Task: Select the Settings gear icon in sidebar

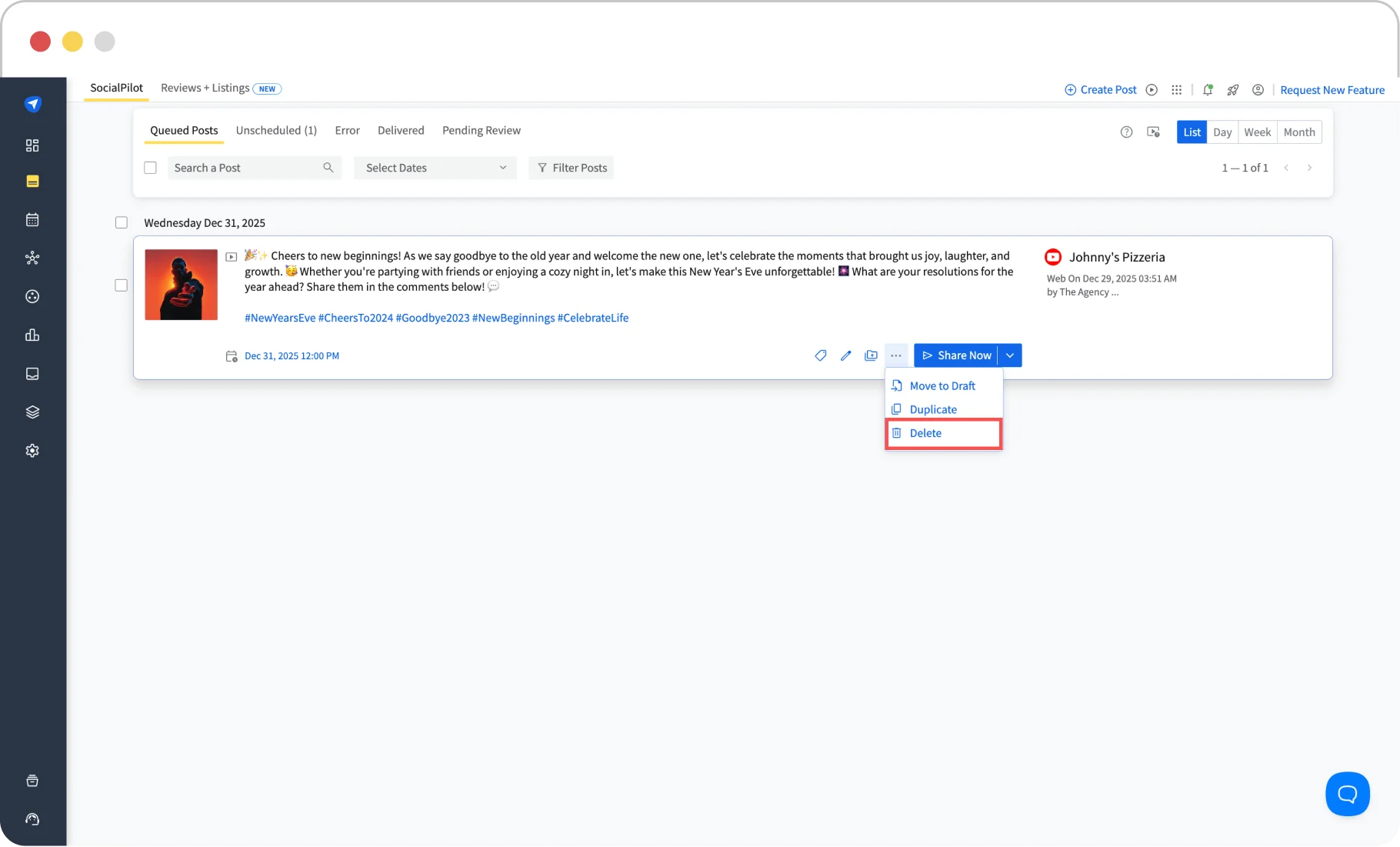Action: (x=32, y=451)
